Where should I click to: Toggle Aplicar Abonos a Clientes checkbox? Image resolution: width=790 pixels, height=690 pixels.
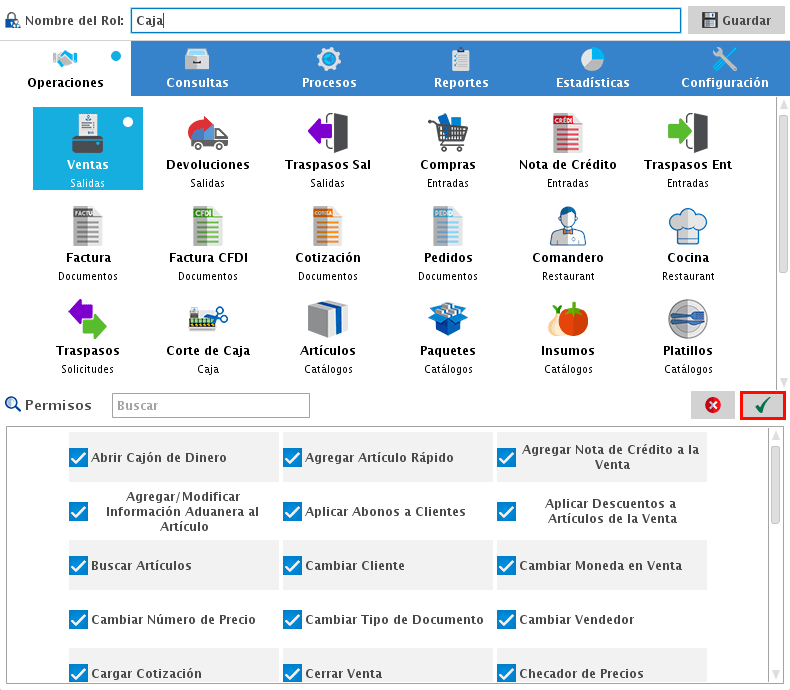(x=293, y=511)
